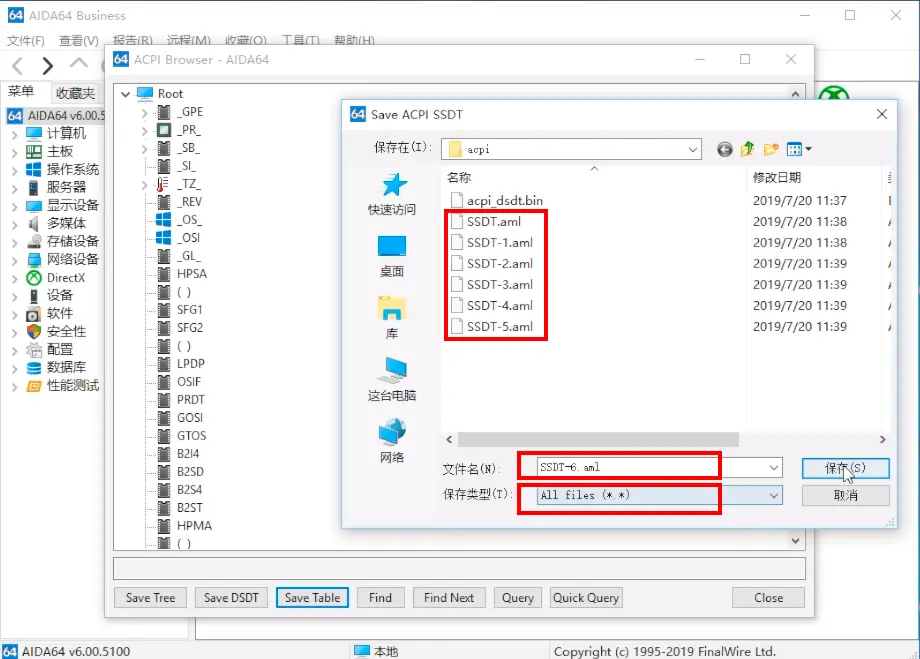
Task: Expand the 网络设备 sidebar node
Action: click(15, 260)
